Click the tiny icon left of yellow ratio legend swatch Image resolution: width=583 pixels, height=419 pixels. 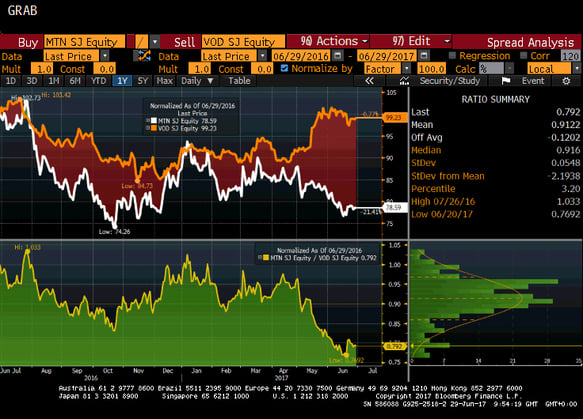pos(260,258)
